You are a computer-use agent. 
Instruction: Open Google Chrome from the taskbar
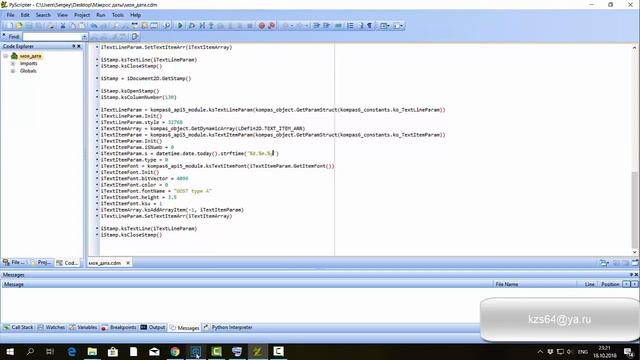175,351
